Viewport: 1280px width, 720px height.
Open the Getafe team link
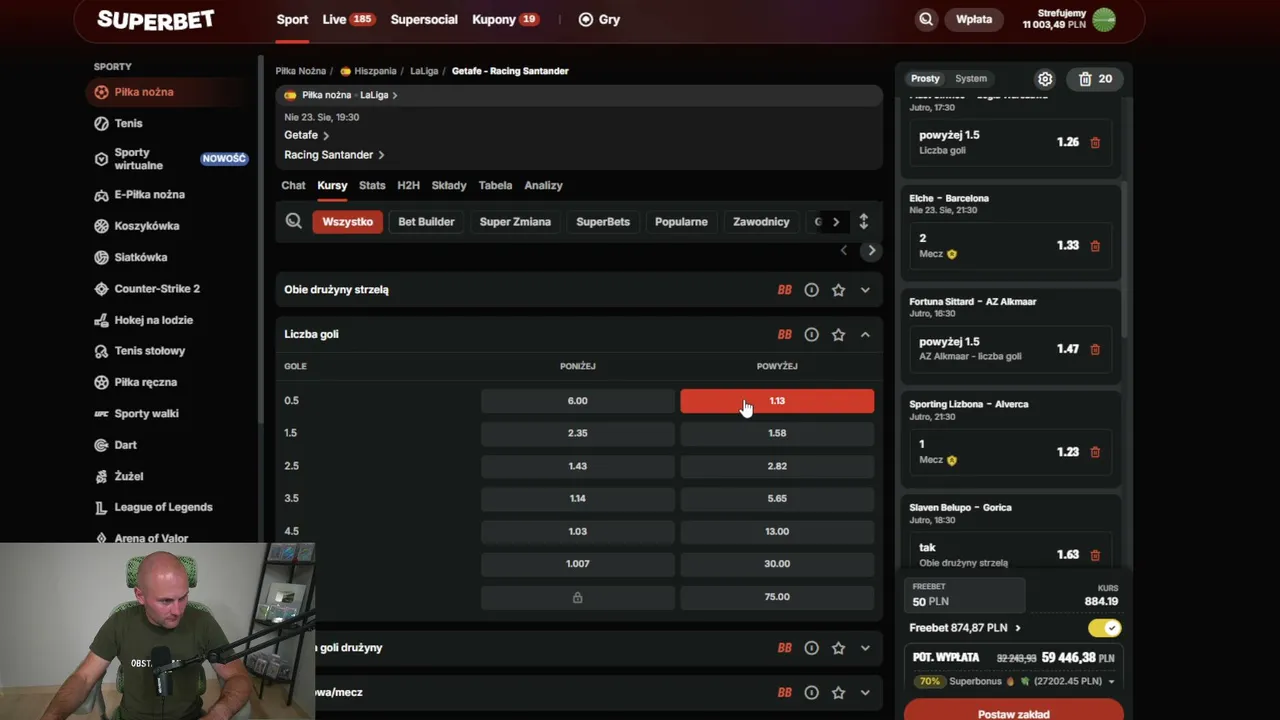pyautogui.click(x=307, y=135)
